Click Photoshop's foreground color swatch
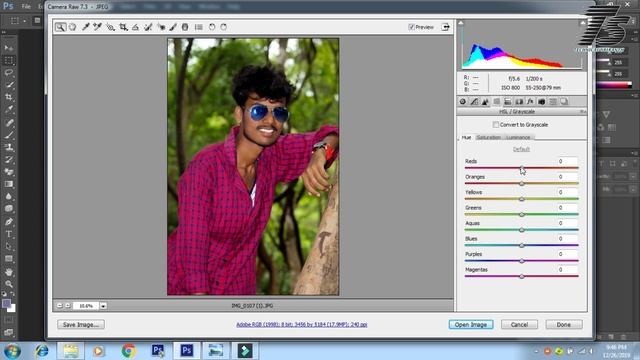The width and height of the screenshot is (640, 360). [6, 304]
